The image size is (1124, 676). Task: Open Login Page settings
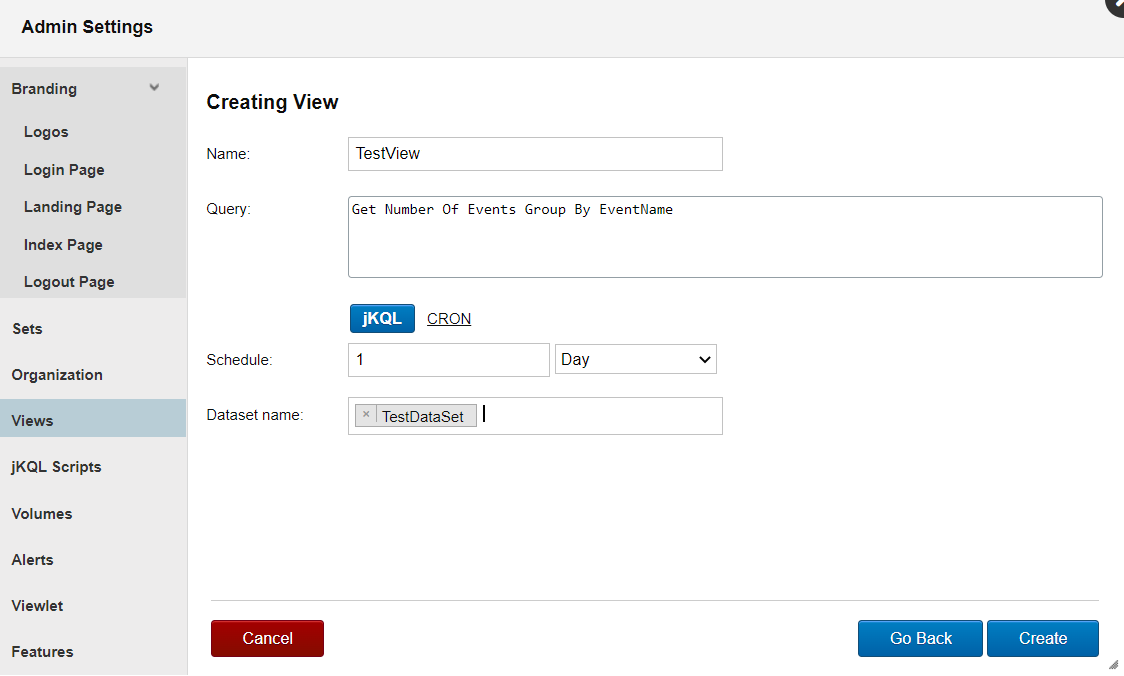tap(64, 170)
